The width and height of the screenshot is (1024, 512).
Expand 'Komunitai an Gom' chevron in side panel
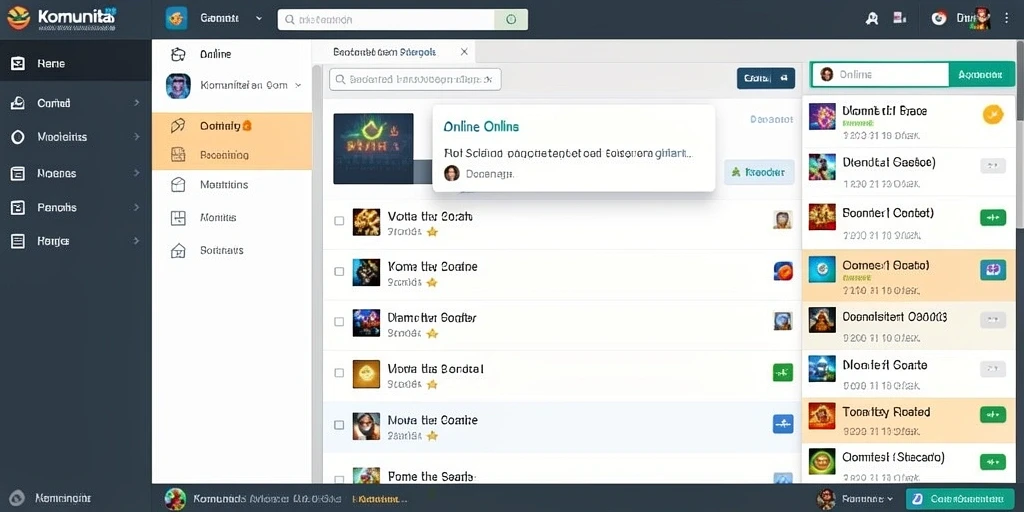pos(298,85)
